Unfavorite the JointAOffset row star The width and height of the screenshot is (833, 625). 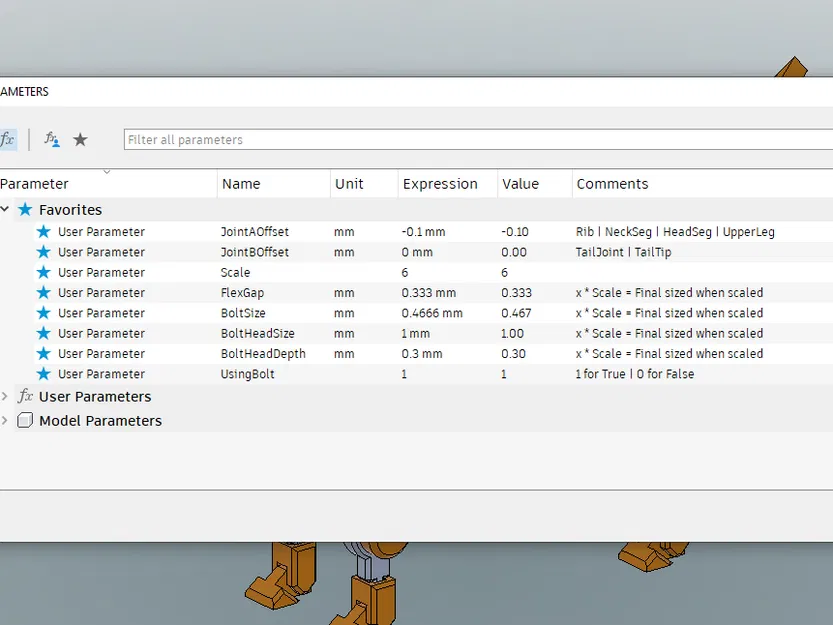click(x=44, y=232)
